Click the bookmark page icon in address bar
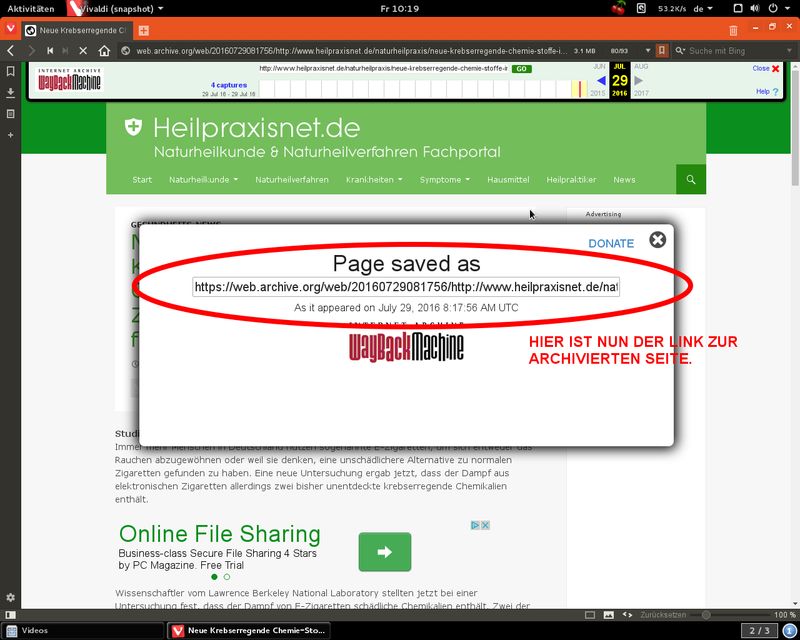This screenshot has height=640, width=800. tap(661, 50)
